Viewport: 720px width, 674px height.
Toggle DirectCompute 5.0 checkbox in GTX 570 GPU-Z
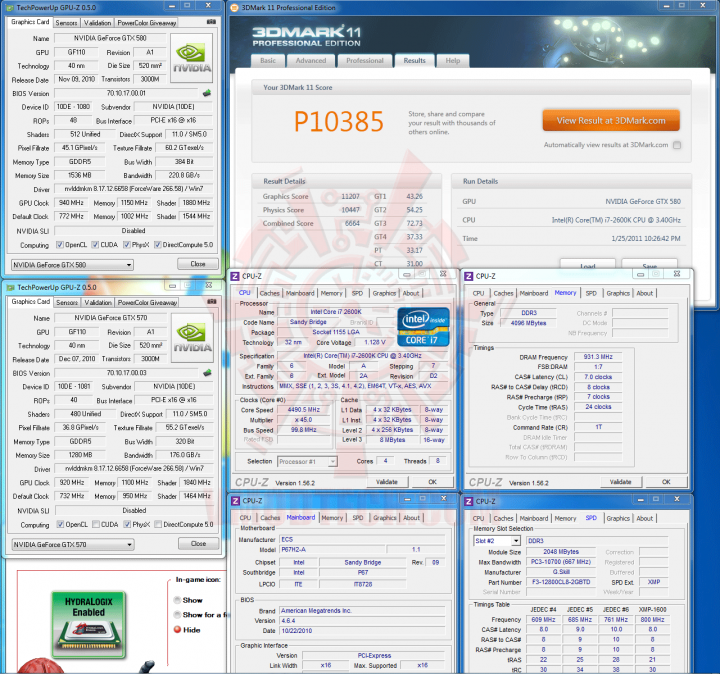[158, 524]
